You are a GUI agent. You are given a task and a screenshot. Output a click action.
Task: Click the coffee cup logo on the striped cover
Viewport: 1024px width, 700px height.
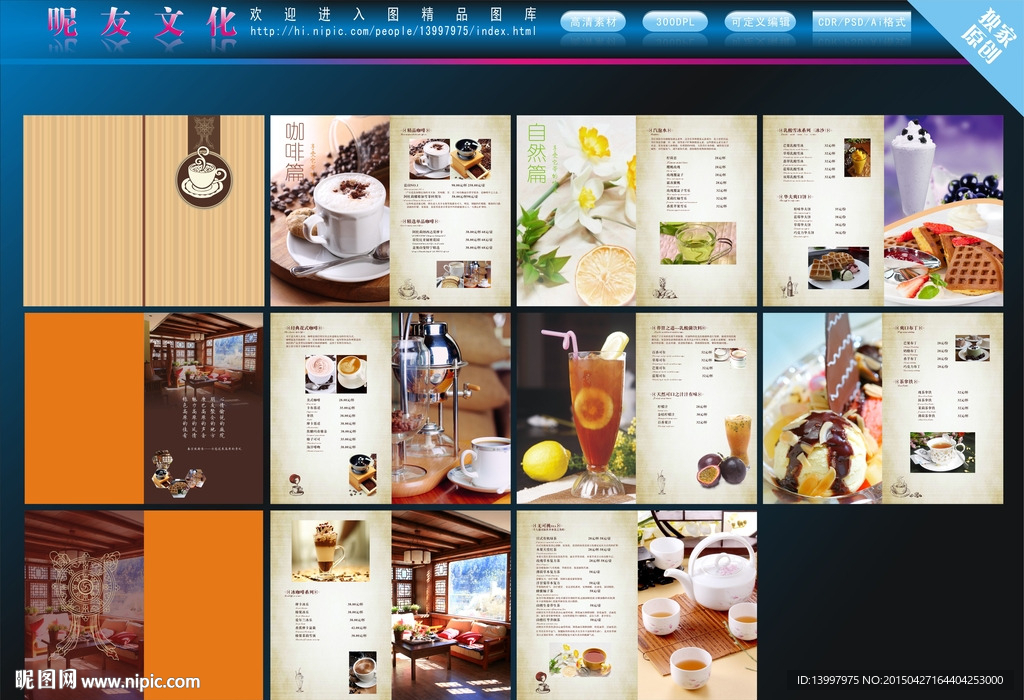[203, 177]
